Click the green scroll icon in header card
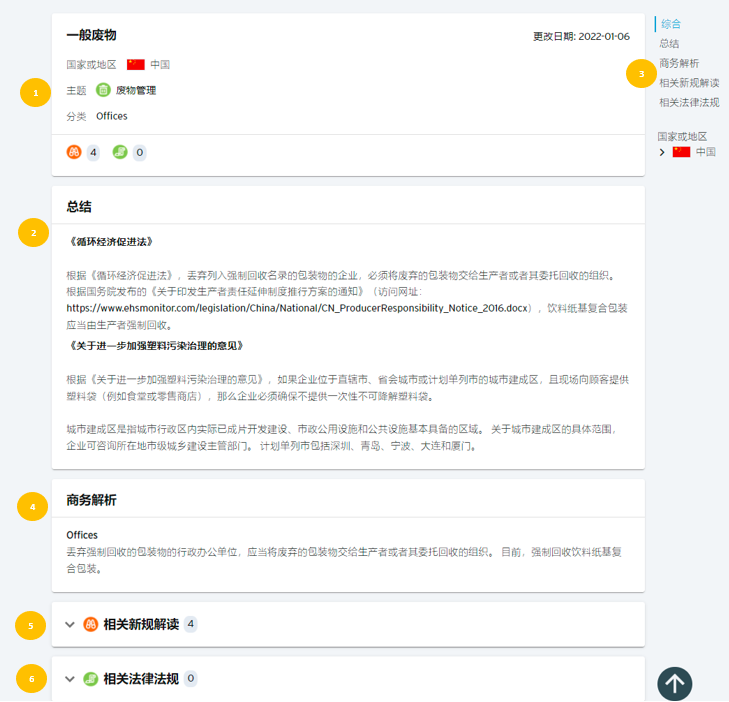This screenshot has width=729, height=702. [120, 152]
